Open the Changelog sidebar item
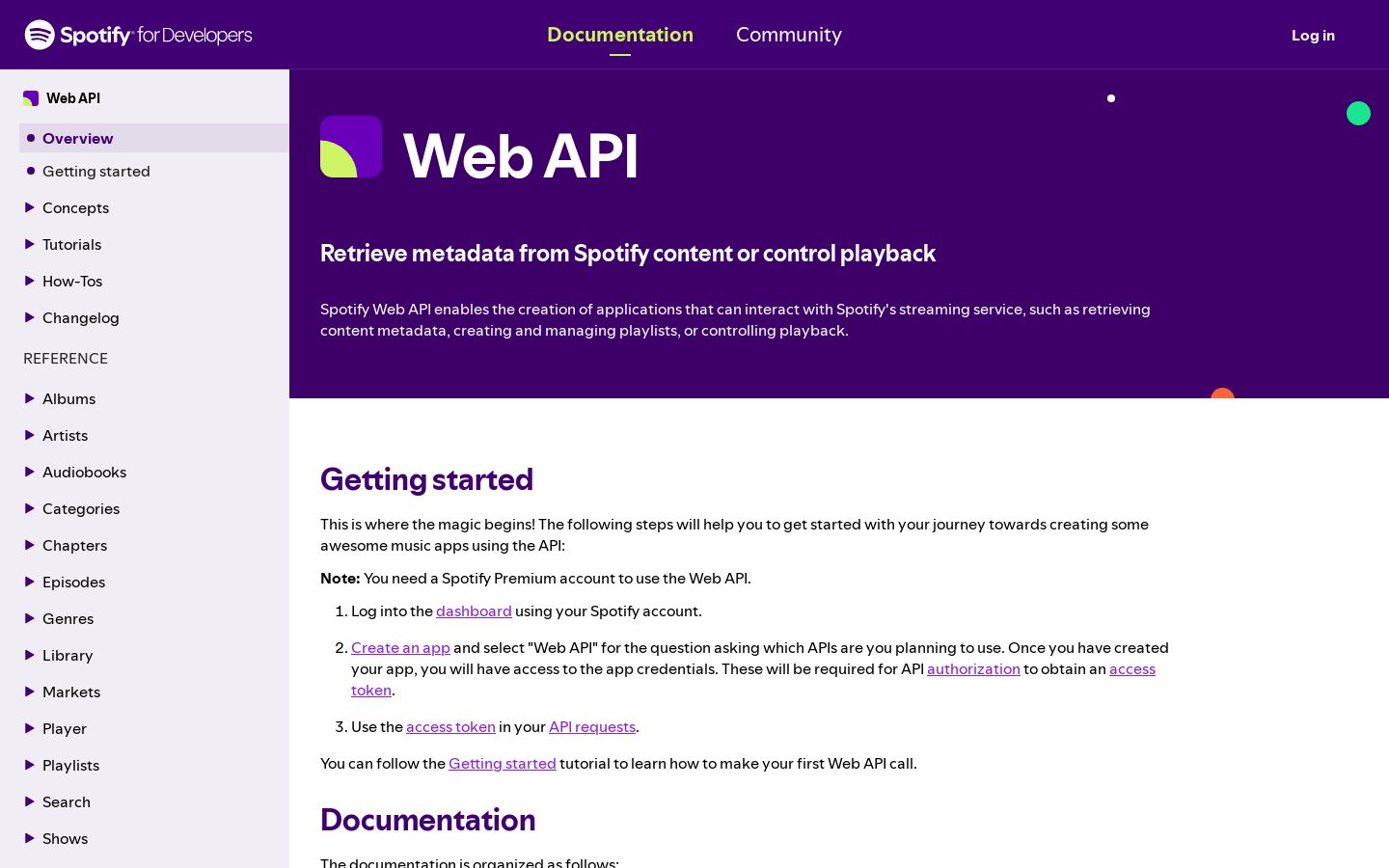Viewport: 1389px width, 868px height. 81,317
